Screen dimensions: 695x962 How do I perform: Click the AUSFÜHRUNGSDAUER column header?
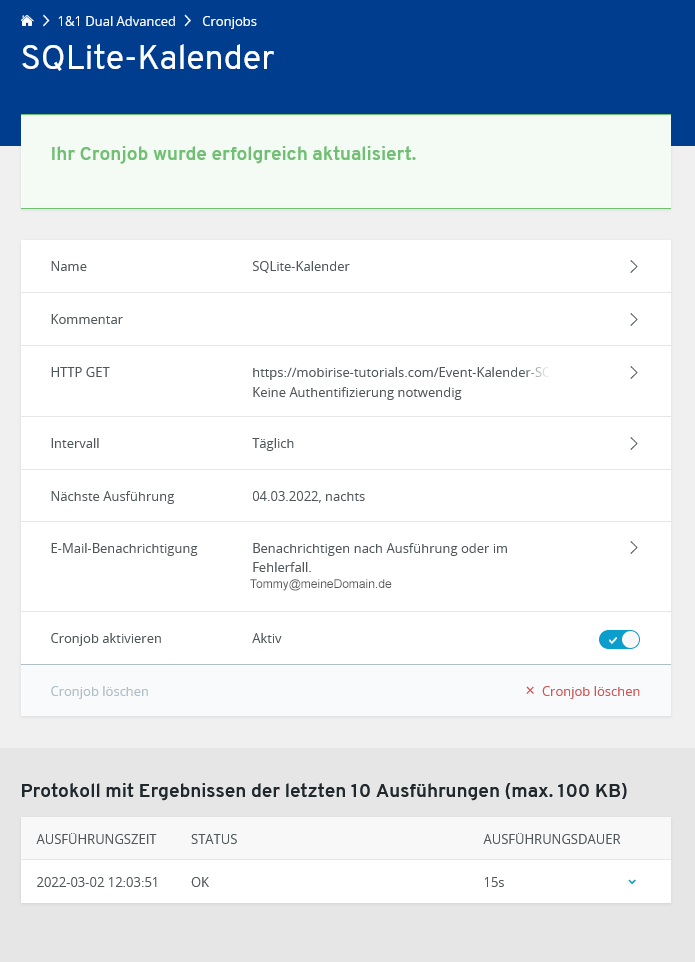tap(551, 839)
